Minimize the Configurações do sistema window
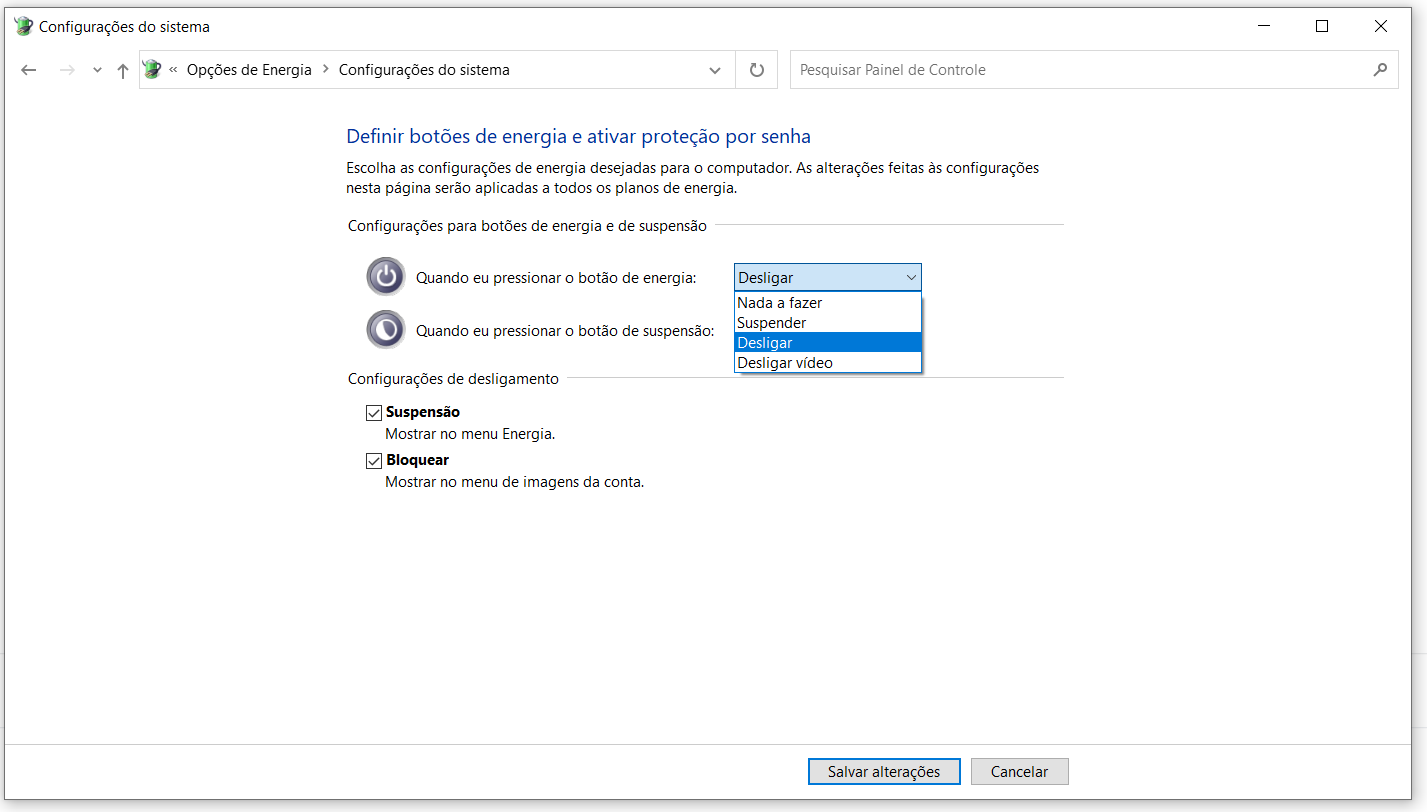Viewport: 1427px width, 812px height. (x=1264, y=27)
